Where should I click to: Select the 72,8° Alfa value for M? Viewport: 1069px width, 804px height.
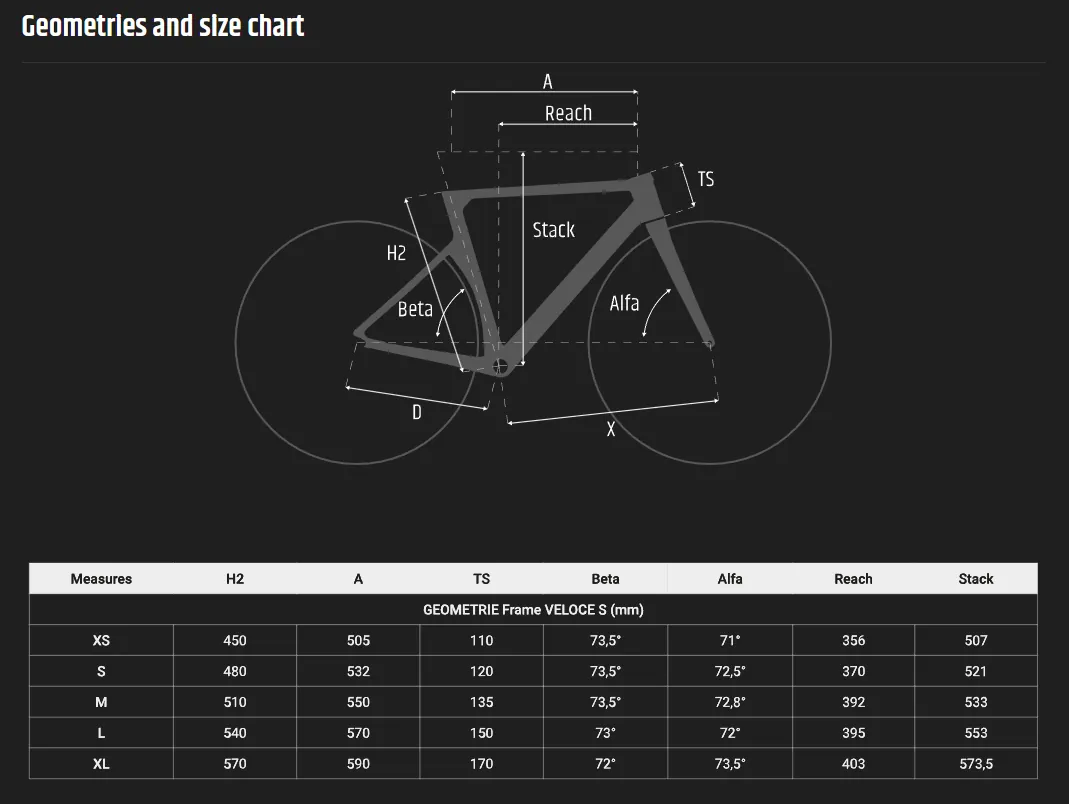point(730,702)
